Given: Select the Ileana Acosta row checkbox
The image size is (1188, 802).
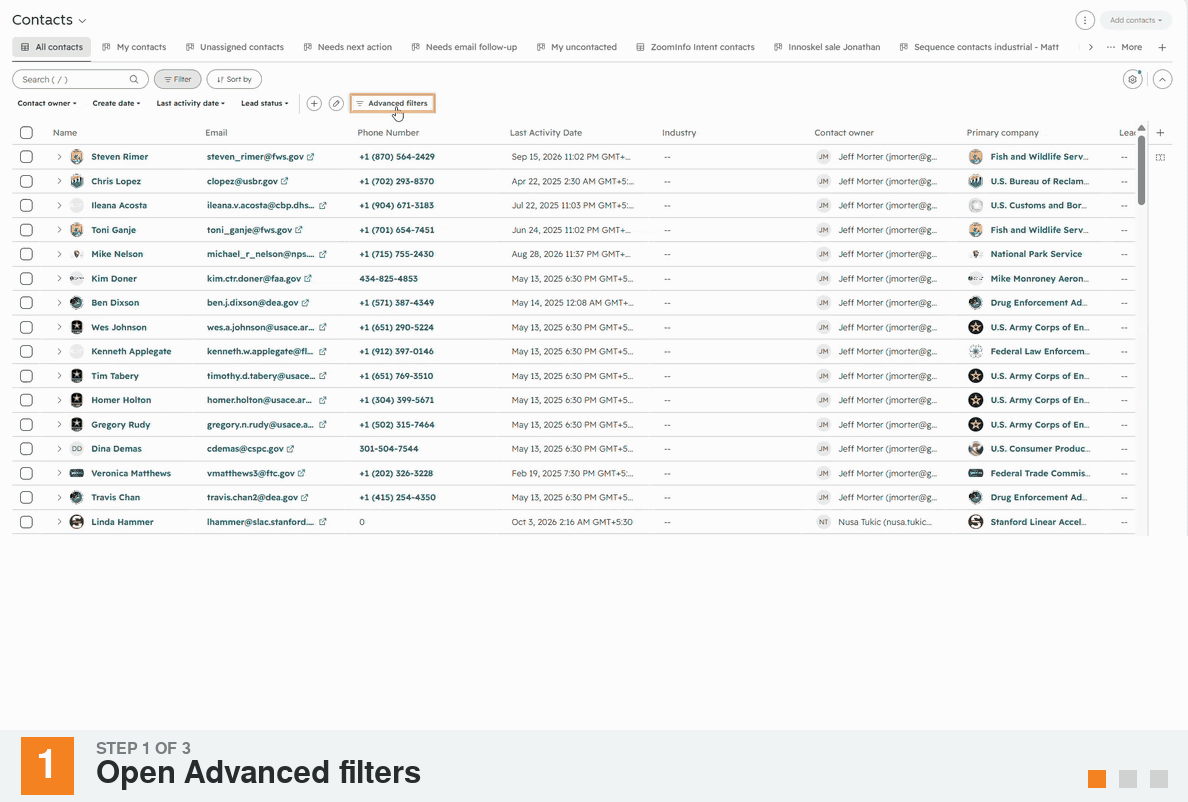Looking at the screenshot, I should point(27,205).
